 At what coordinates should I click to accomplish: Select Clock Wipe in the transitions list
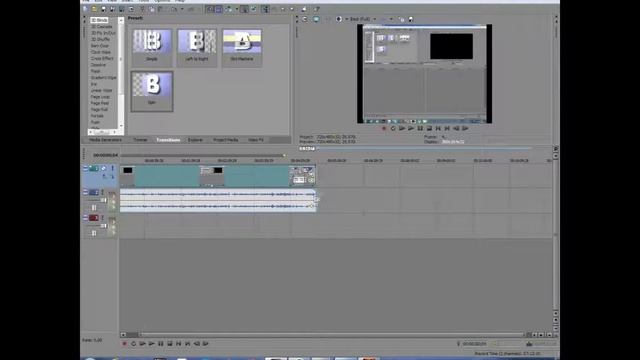coord(101,52)
